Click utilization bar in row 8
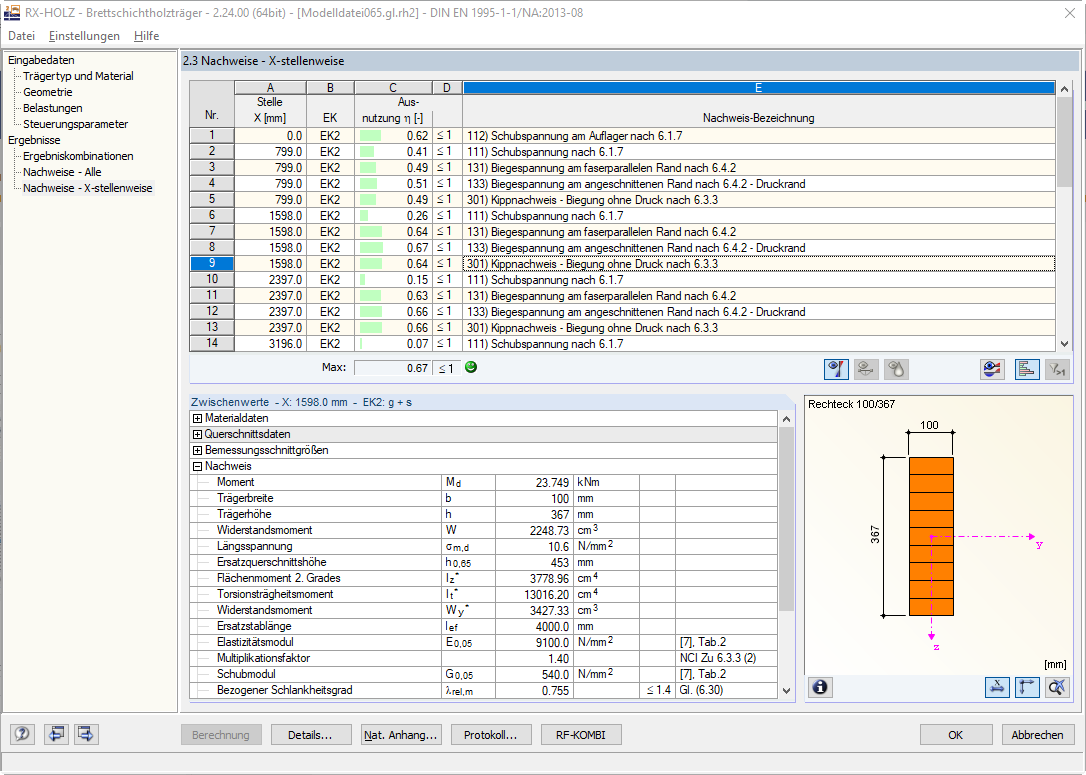The image size is (1086, 775). click(x=371, y=248)
